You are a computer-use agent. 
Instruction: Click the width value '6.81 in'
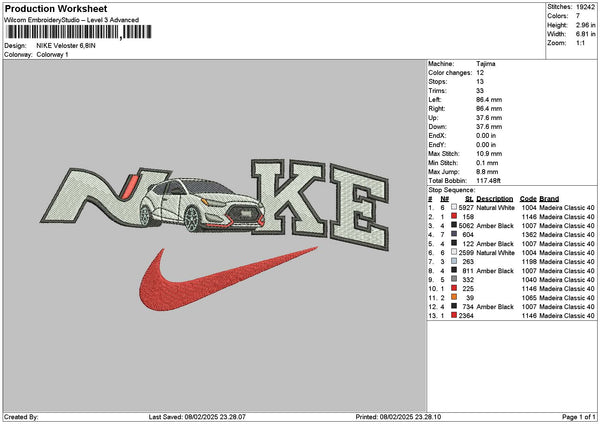click(585, 34)
